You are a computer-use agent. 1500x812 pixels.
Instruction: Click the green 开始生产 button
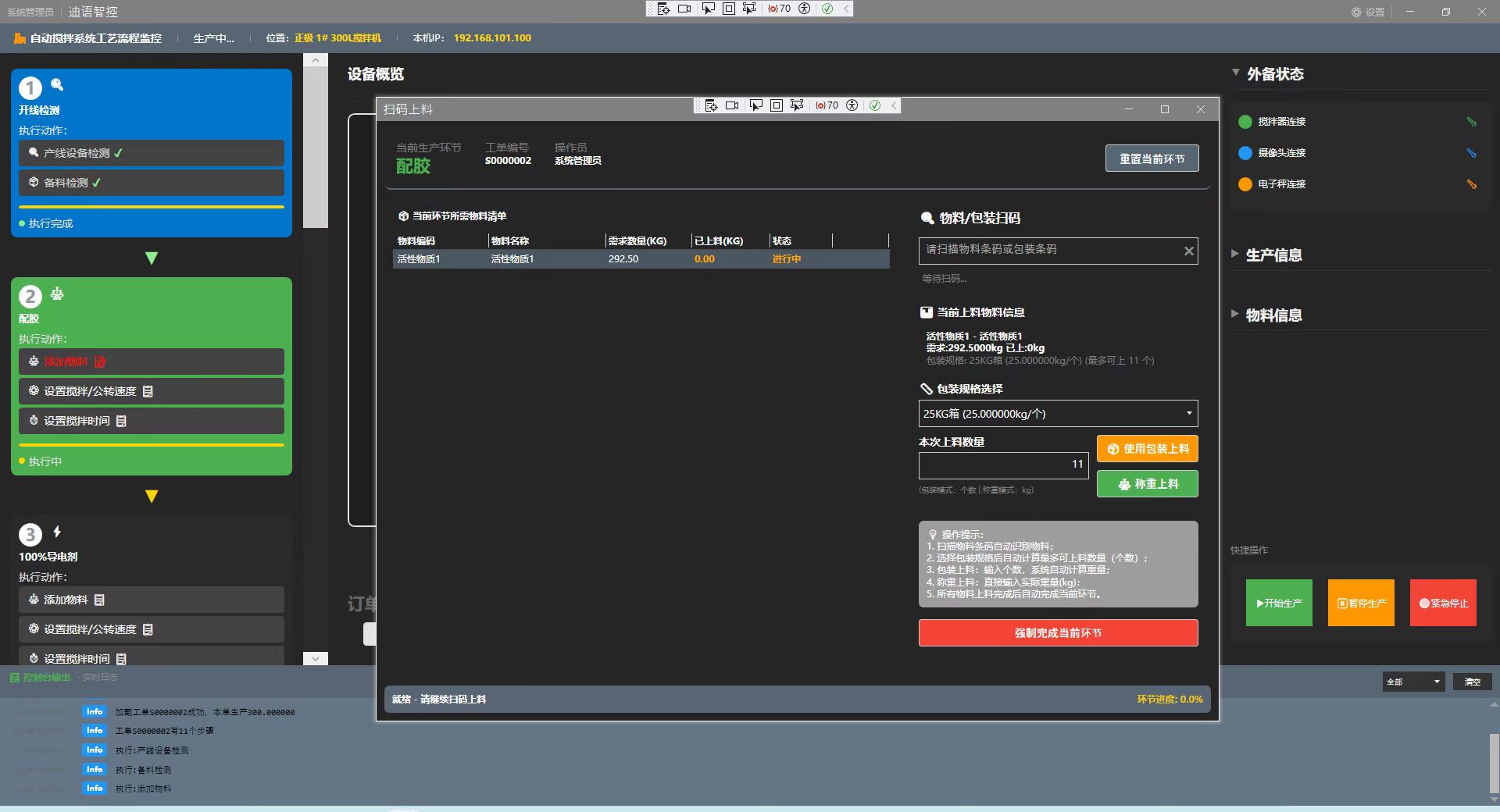[x=1279, y=603]
